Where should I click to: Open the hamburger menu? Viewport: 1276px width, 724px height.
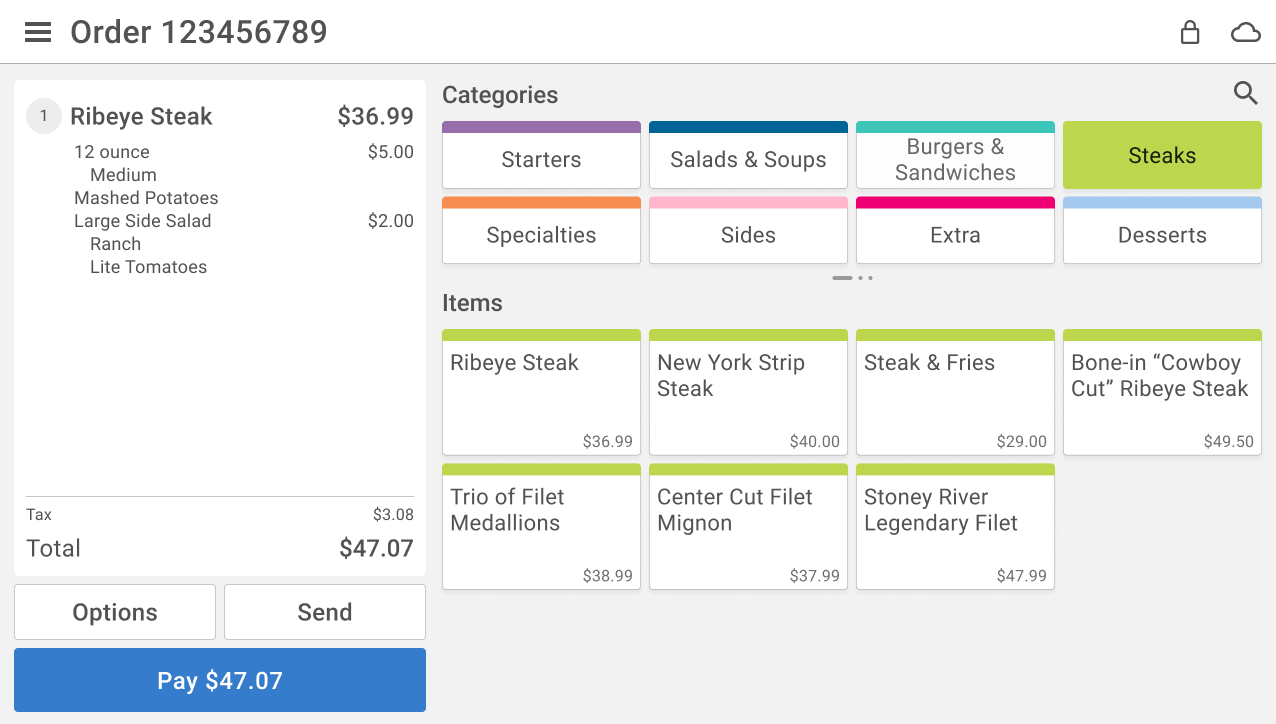coord(38,33)
